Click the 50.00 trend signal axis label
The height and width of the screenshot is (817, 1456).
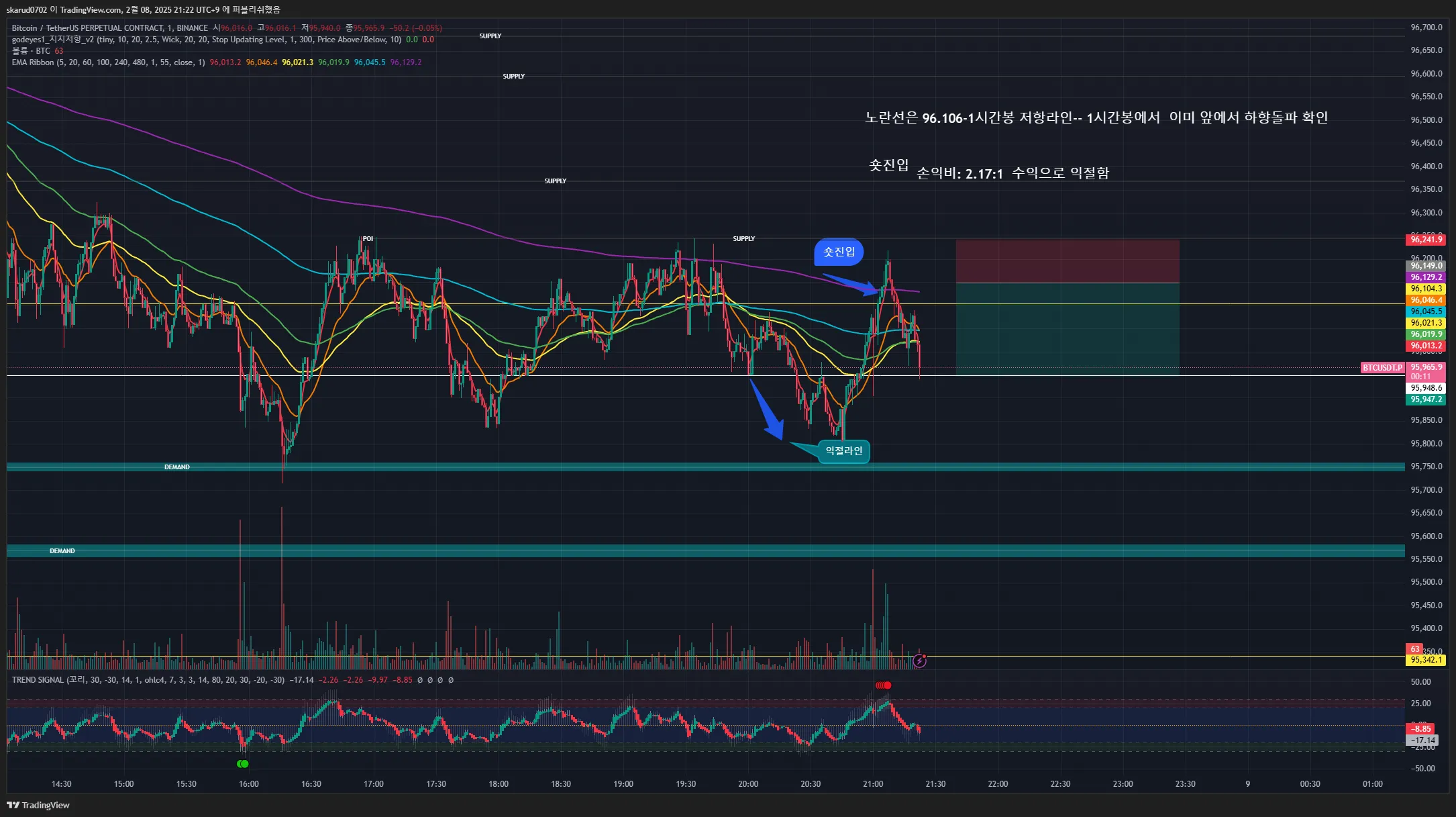coord(1421,682)
